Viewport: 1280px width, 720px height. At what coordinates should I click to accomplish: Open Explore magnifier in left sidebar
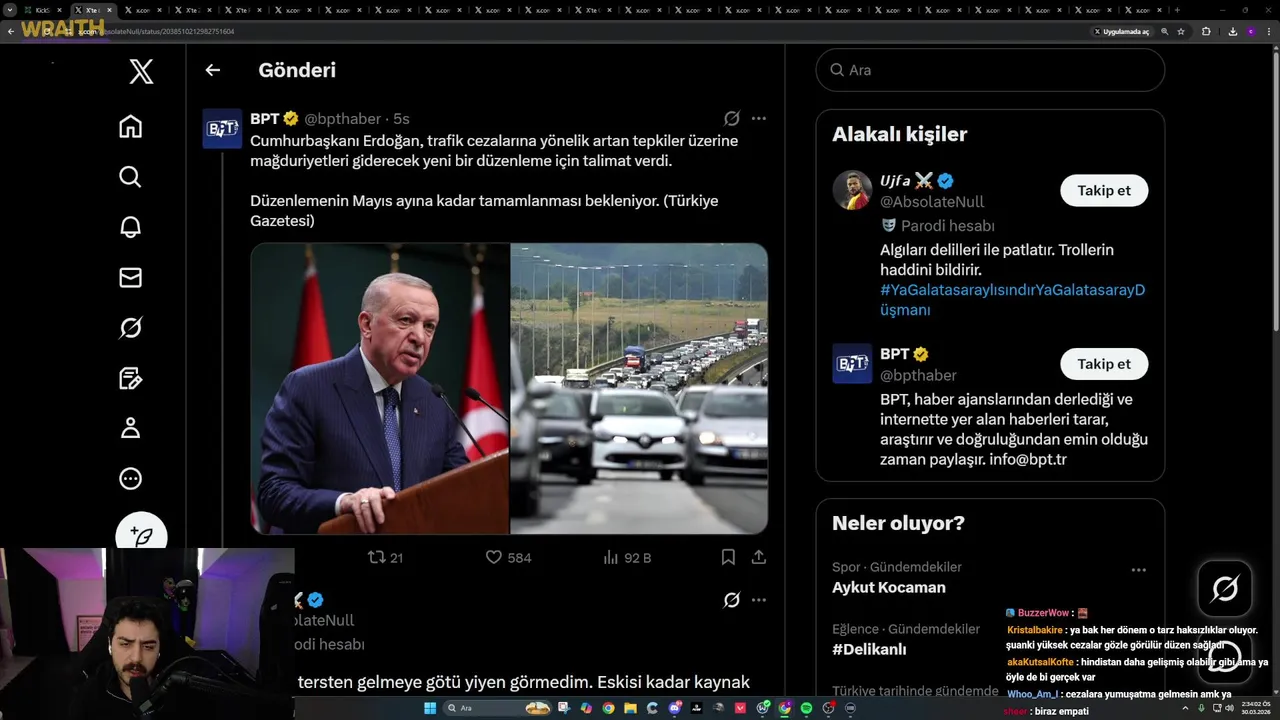[130, 177]
